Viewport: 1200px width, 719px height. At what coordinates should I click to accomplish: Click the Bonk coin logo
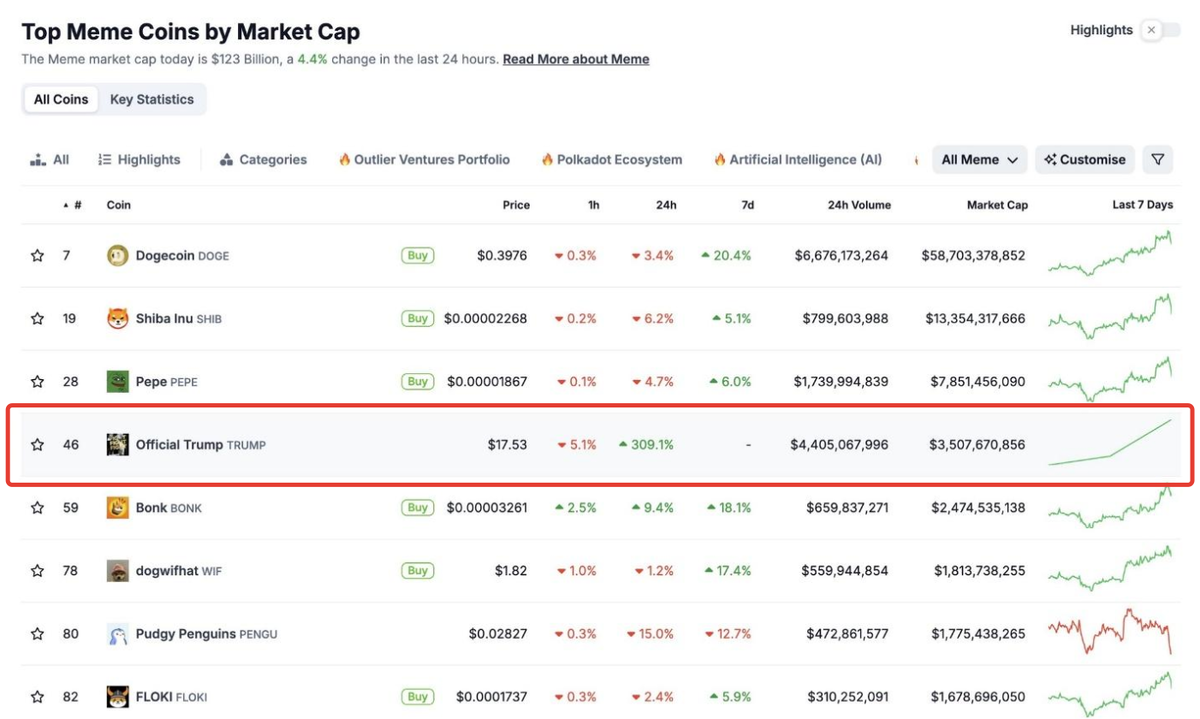coord(118,508)
